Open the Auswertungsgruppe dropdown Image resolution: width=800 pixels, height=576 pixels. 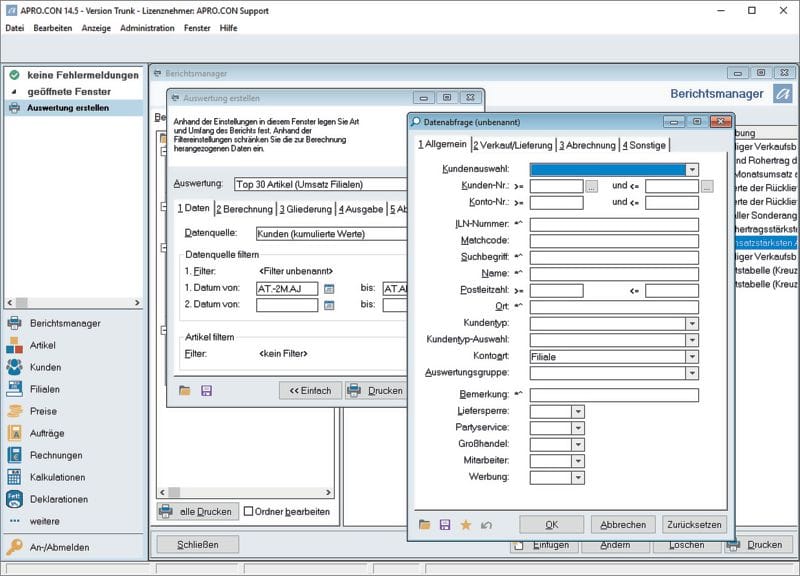[692, 373]
